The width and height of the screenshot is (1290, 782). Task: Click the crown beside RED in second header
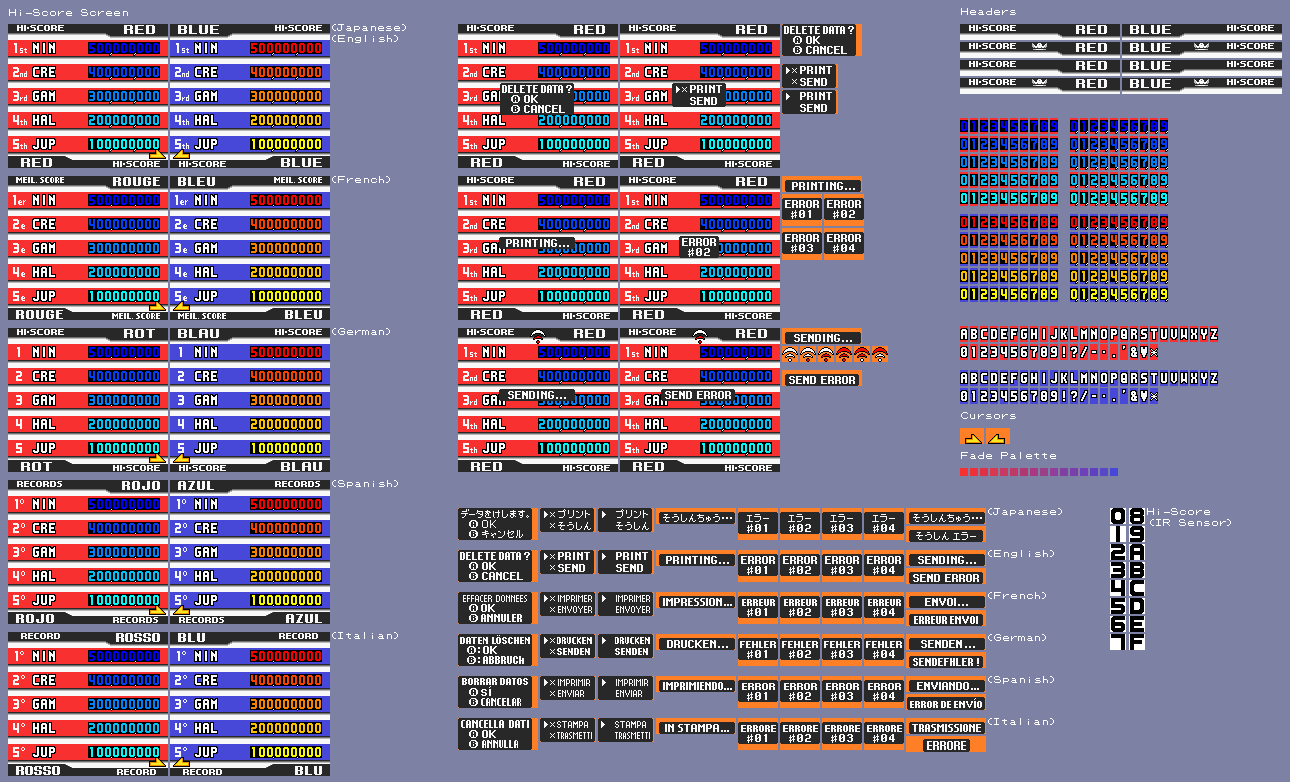1041,47
